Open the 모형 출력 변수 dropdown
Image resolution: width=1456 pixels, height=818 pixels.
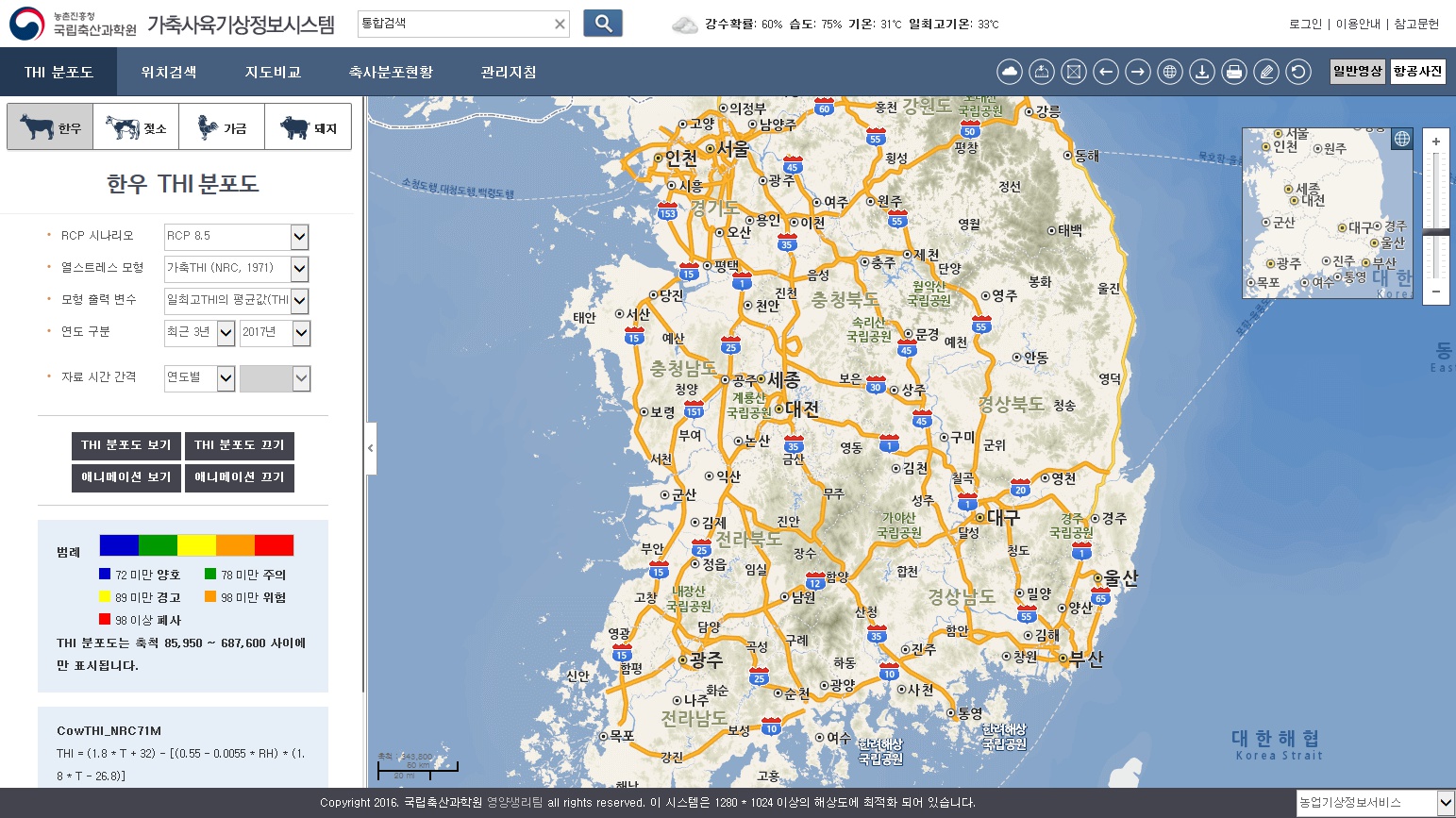click(x=237, y=301)
